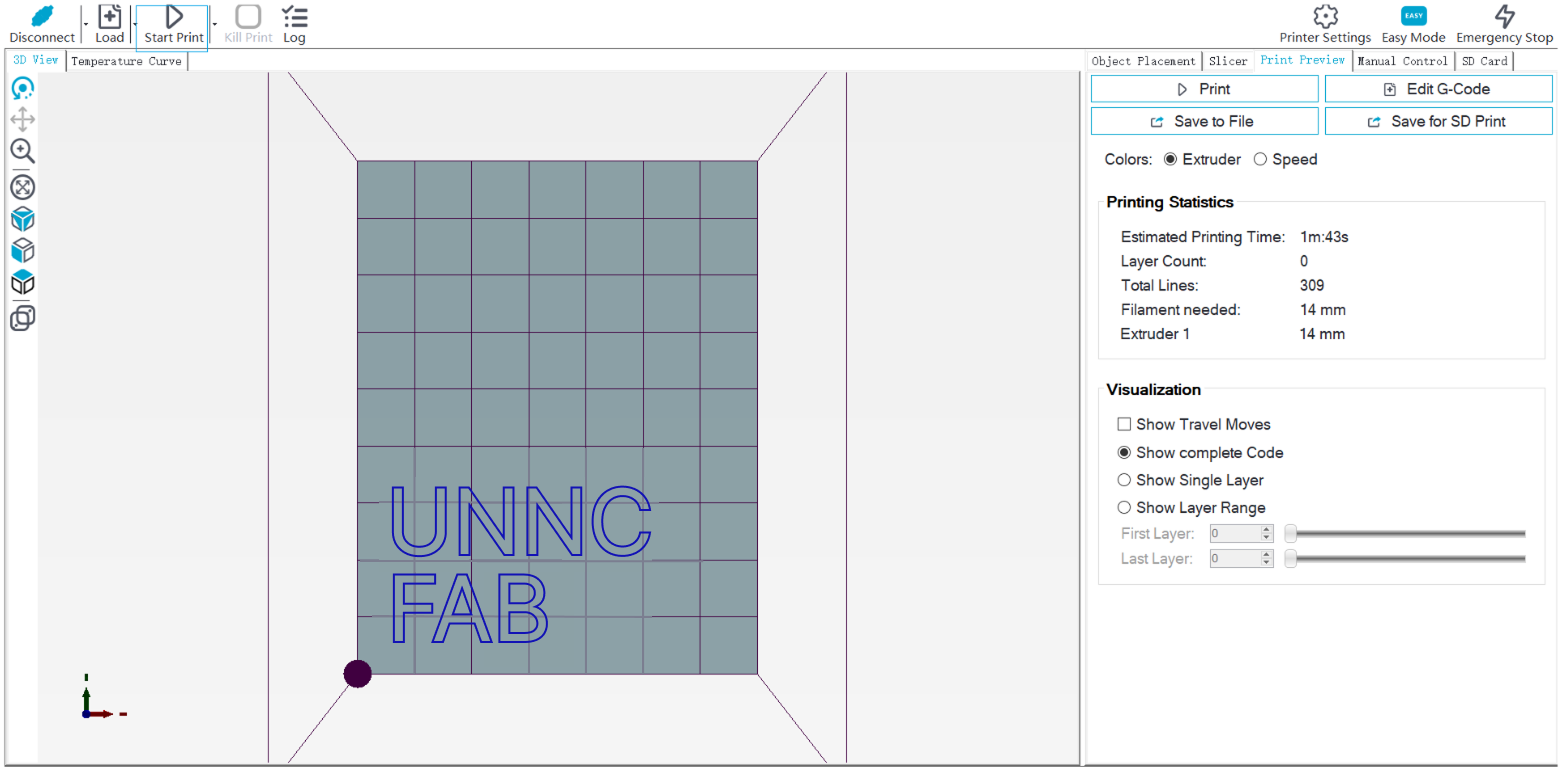Toggle Easy Mode
This screenshot has height=767, width=1559.
pyautogui.click(x=1413, y=24)
